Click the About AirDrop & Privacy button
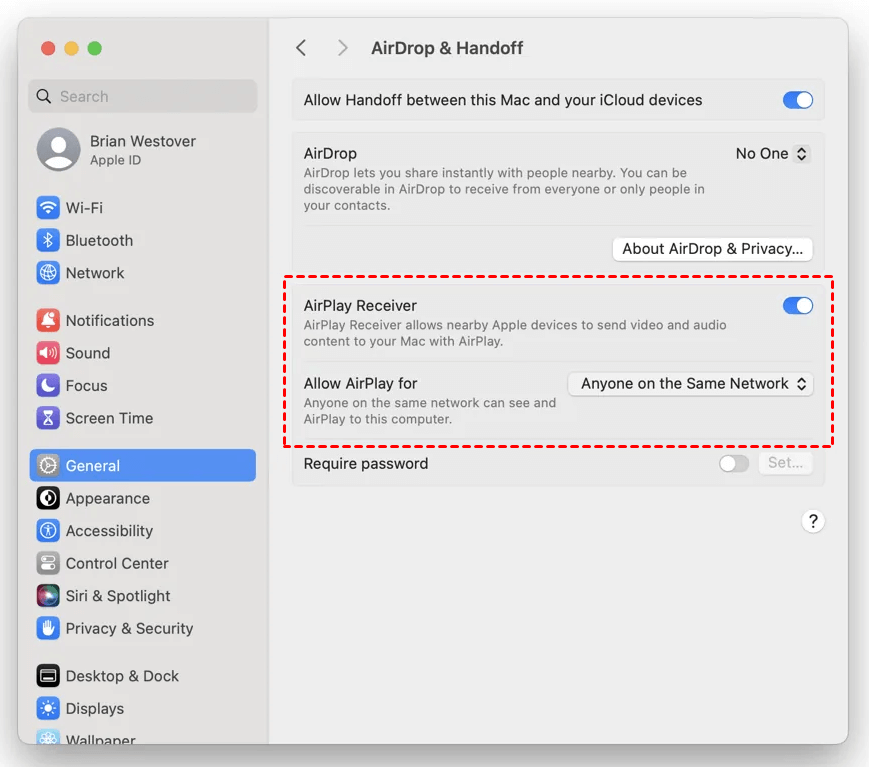869x767 pixels. pos(712,249)
